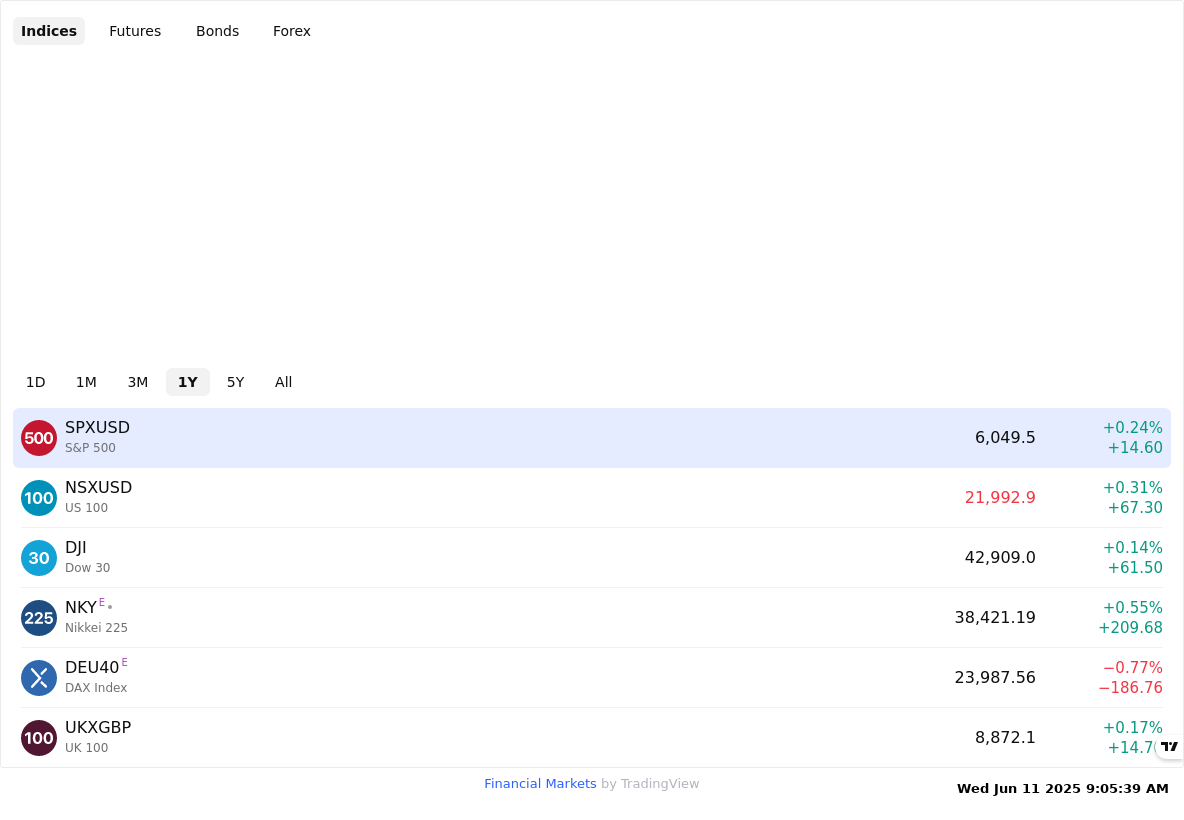
Task: Select the 1Y time range
Action: 188,382
